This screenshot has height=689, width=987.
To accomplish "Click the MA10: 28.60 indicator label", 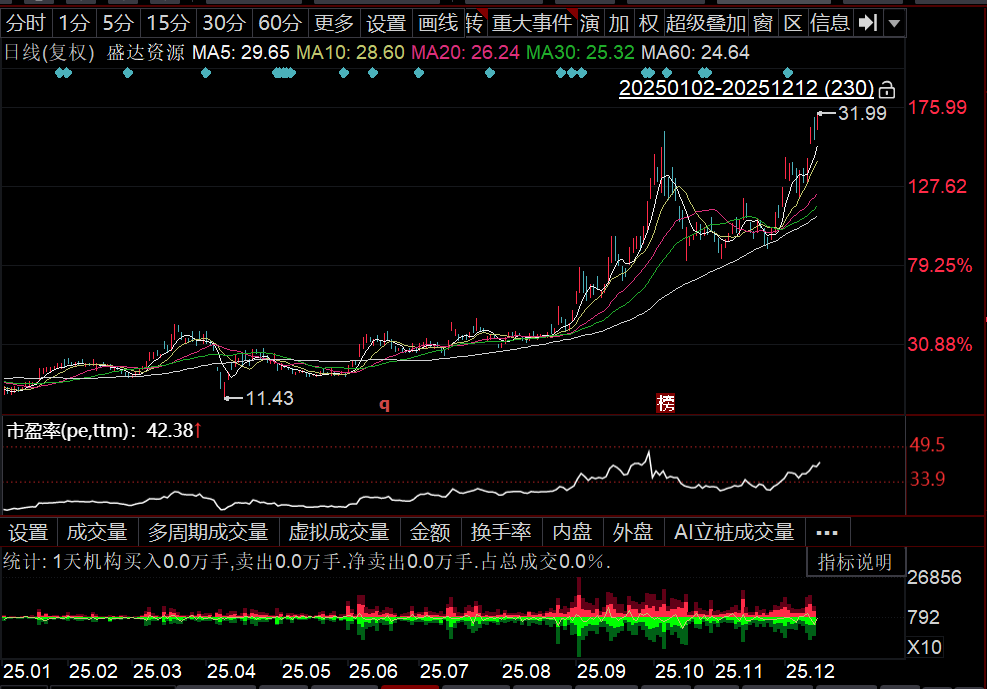I will coord(351,53).
